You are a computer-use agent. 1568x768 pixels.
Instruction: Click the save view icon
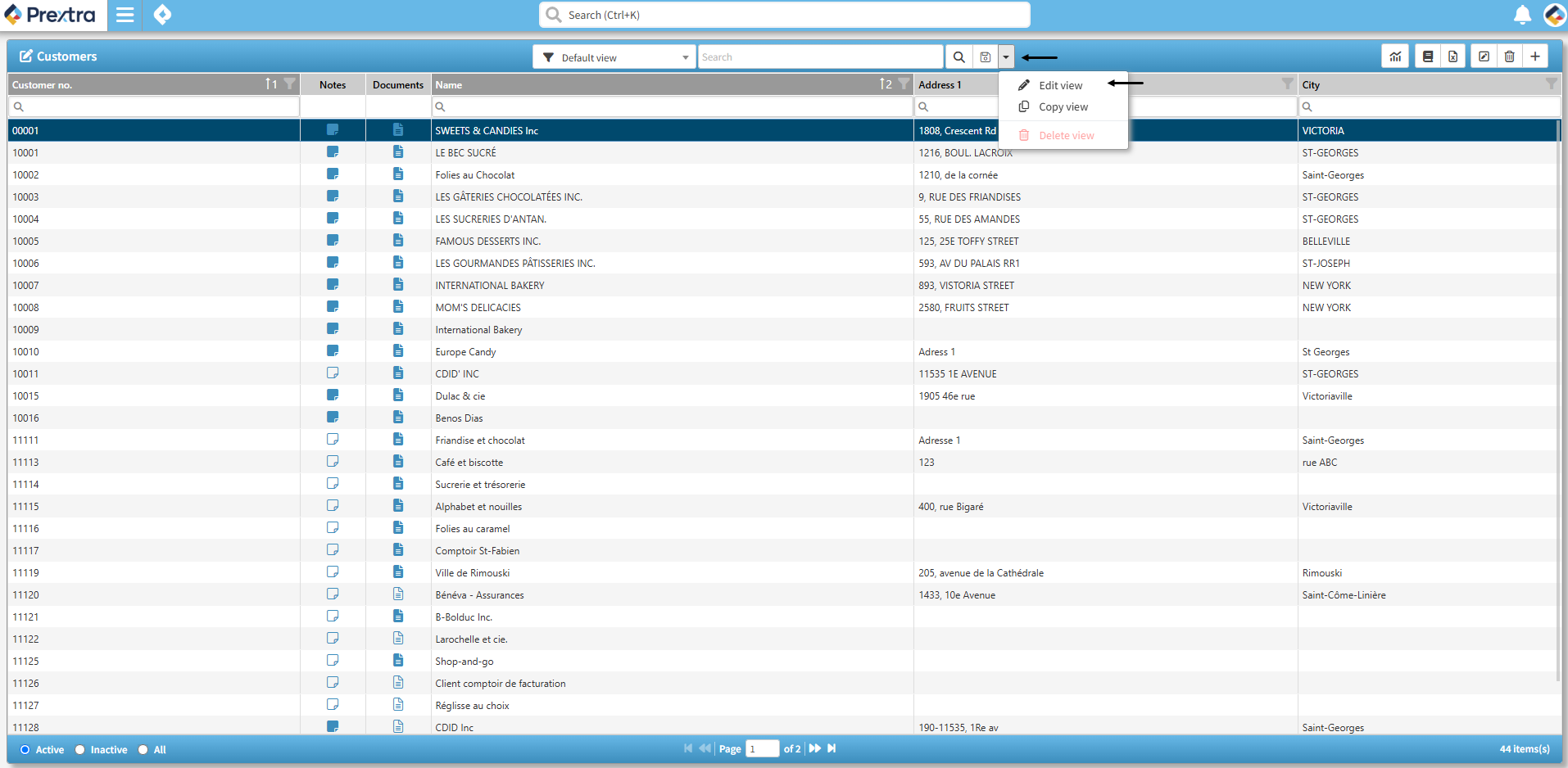tap(986, 57)
